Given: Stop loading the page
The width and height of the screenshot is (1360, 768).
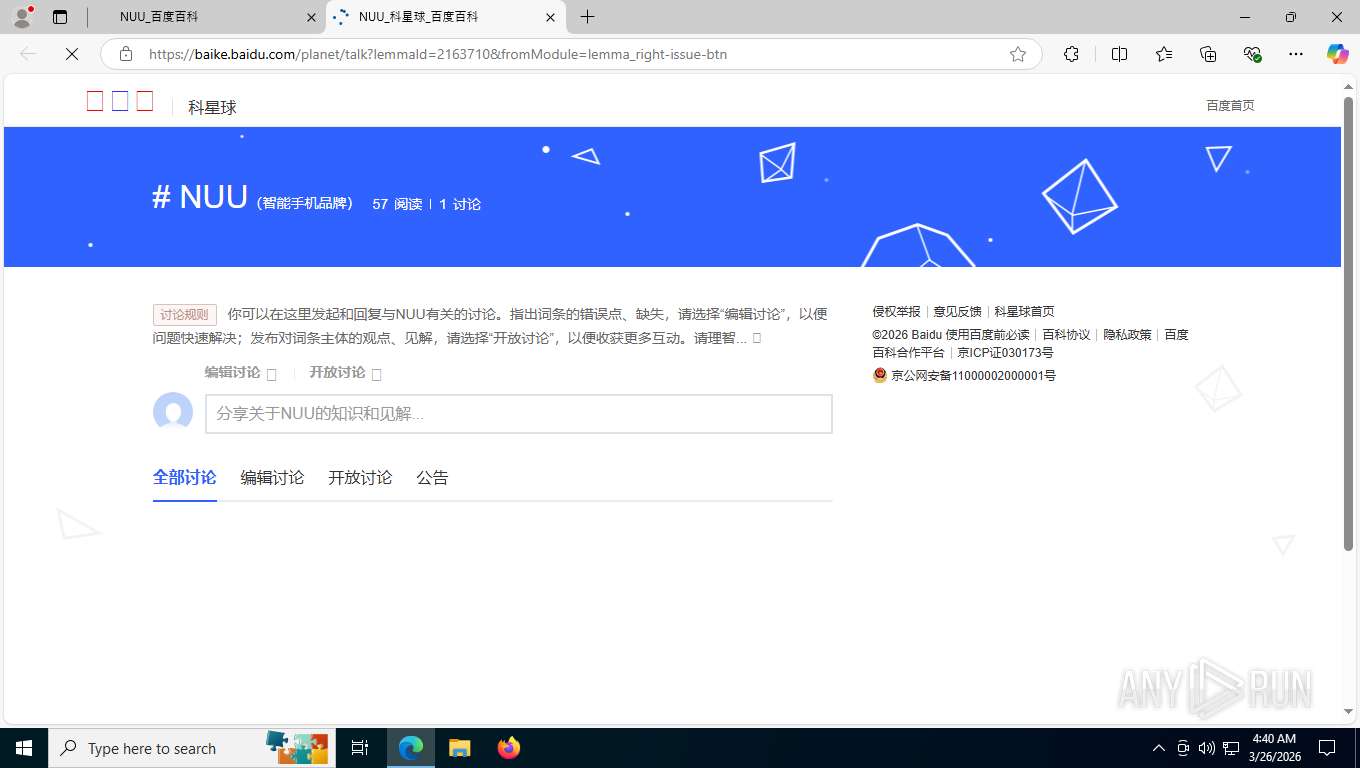Looking at the screenshot, I should coord(72,54).
